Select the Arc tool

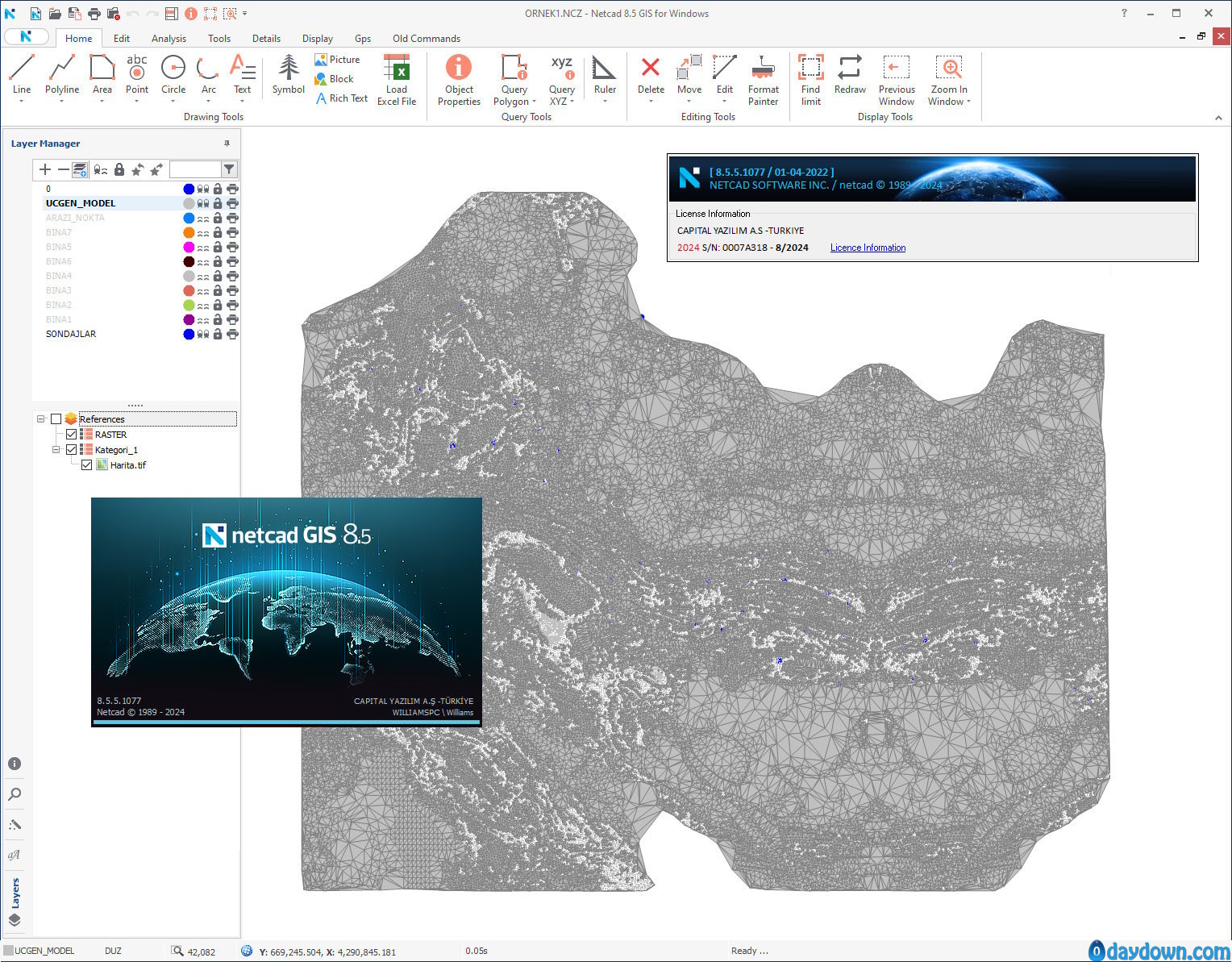click(209, 74)
